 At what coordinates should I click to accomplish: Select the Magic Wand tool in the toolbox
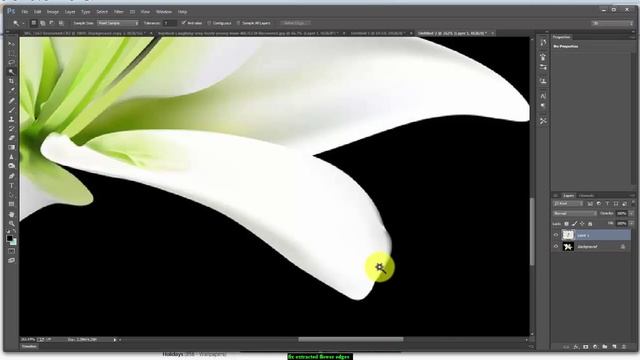point(11,72)
